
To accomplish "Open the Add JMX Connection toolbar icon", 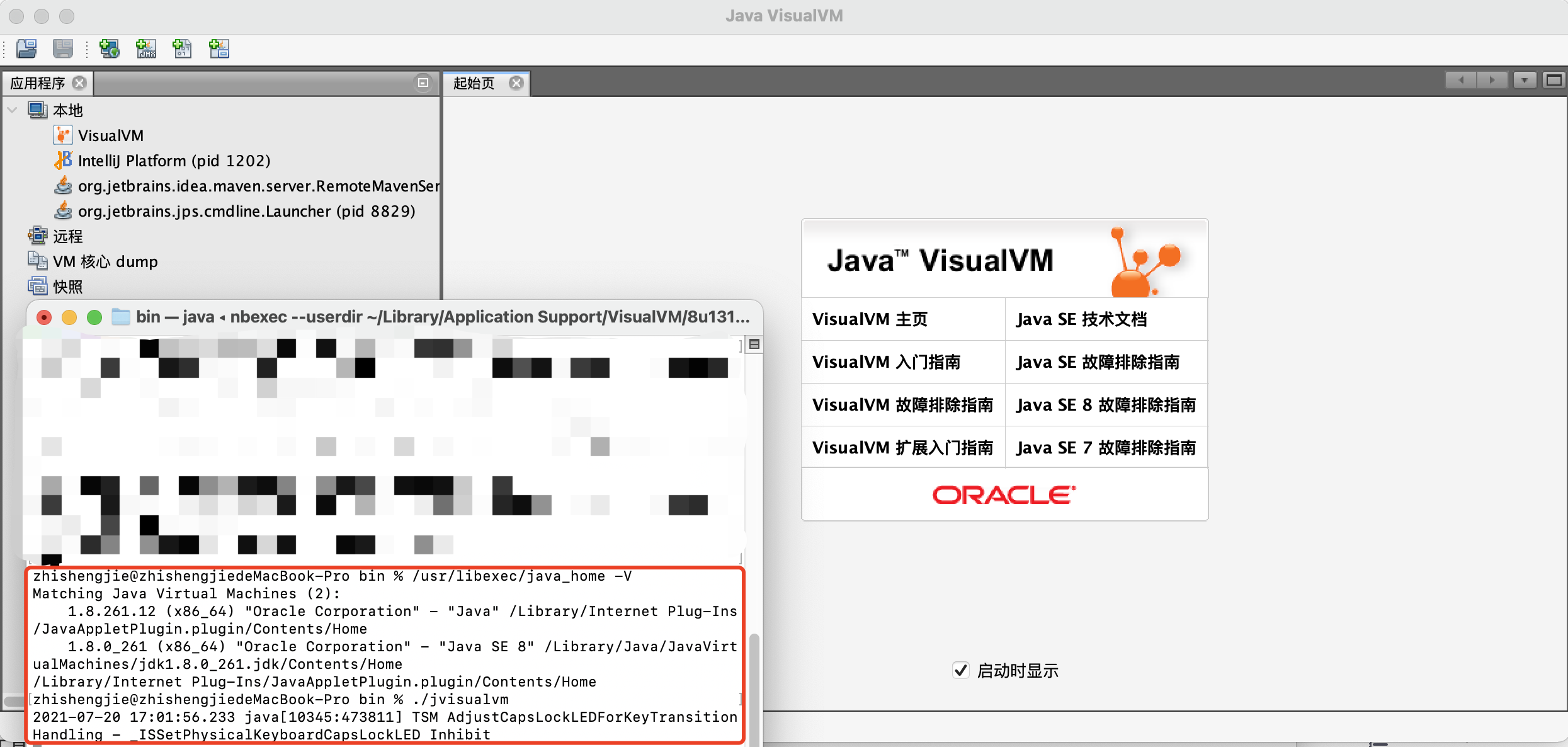I will coord(145,49).
